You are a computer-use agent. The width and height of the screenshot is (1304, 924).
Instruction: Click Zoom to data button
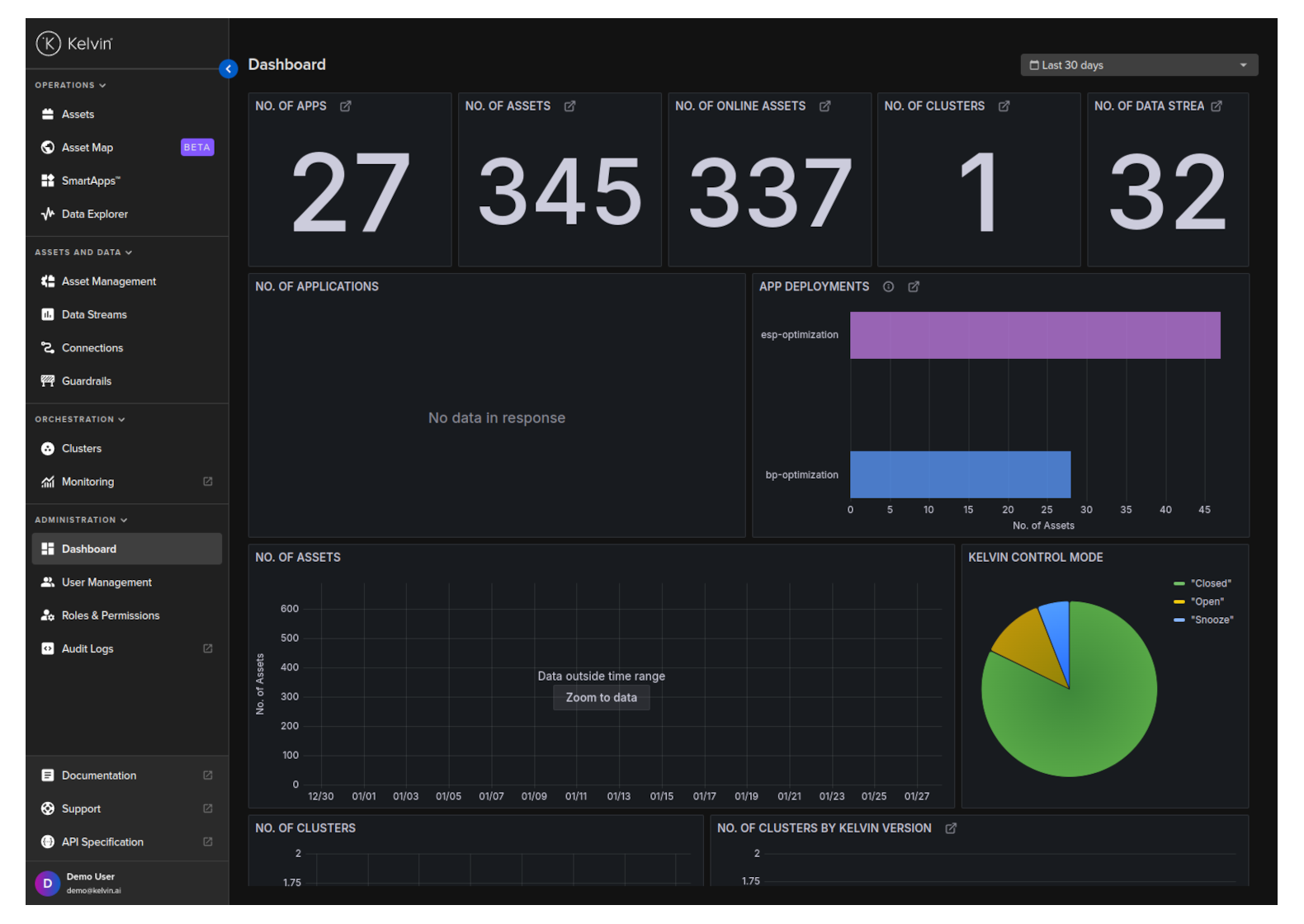tap(601, 698)
